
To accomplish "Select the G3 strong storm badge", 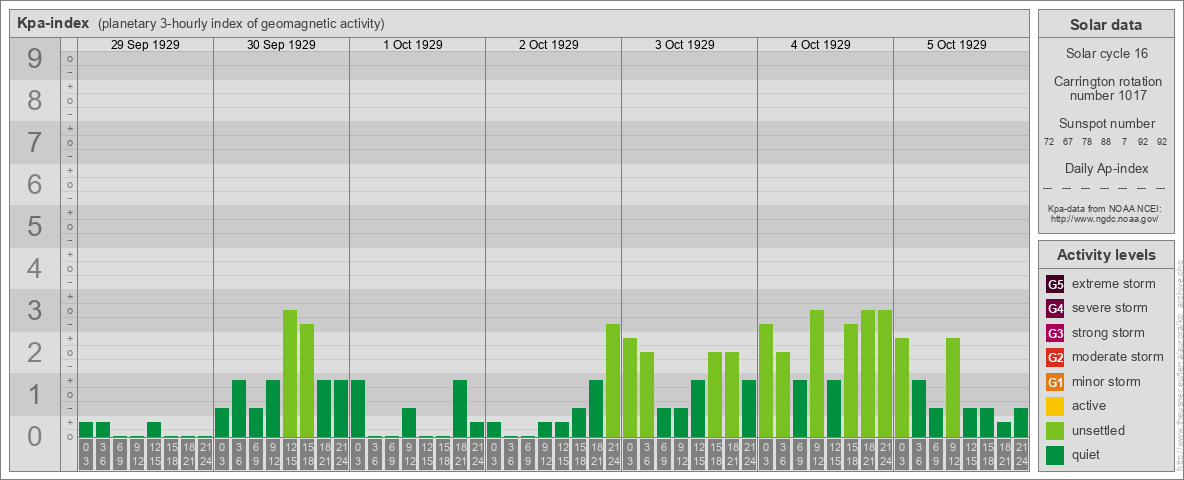I will (x=1055, y=333).
